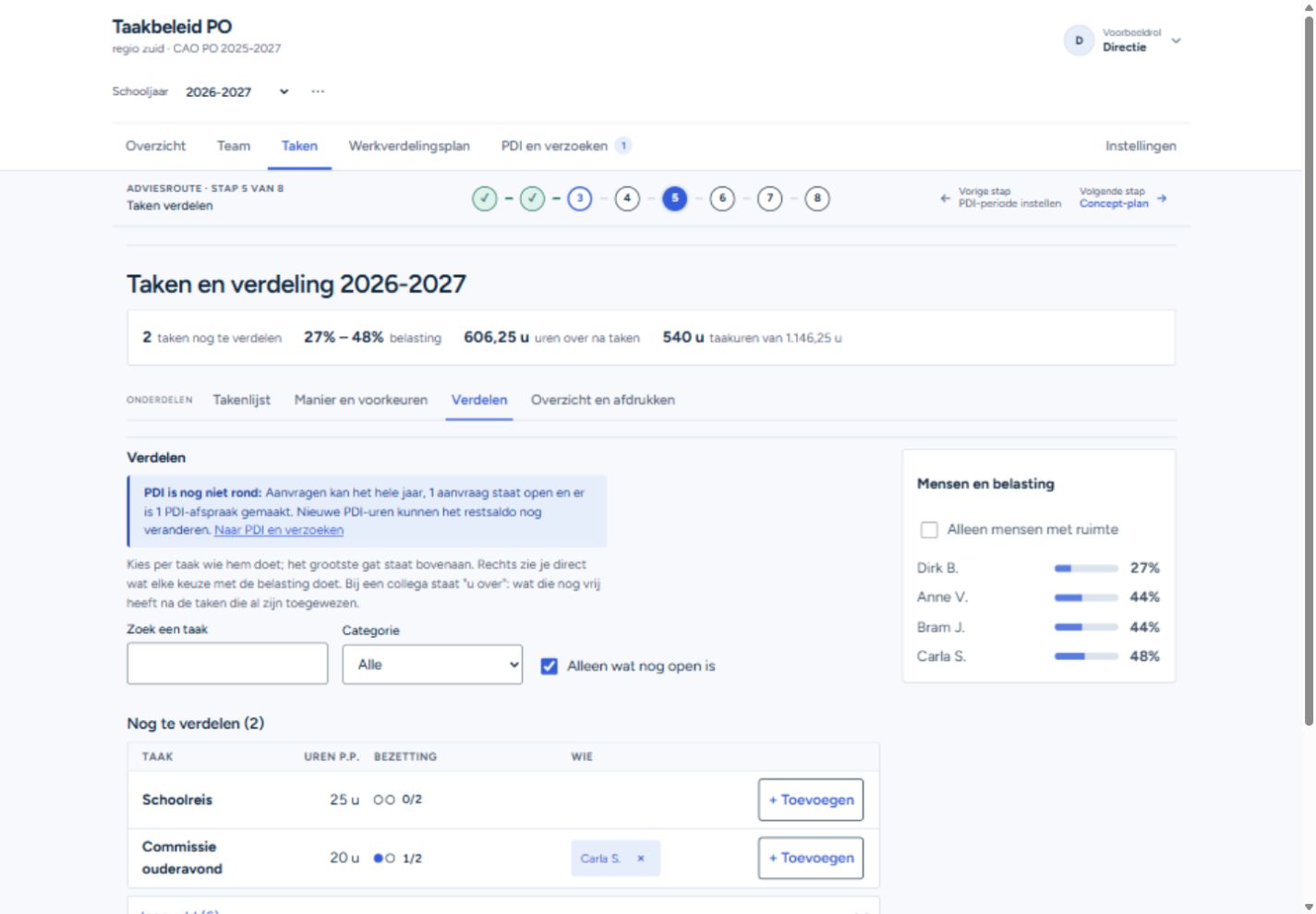Jump to step 8 in the adviesroute

(817, 198)
